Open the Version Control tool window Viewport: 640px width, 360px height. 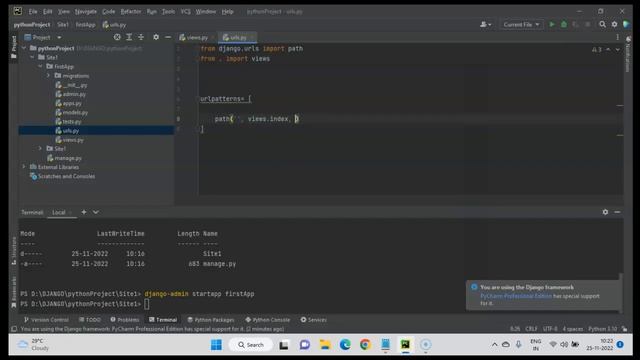click(46, 320)
